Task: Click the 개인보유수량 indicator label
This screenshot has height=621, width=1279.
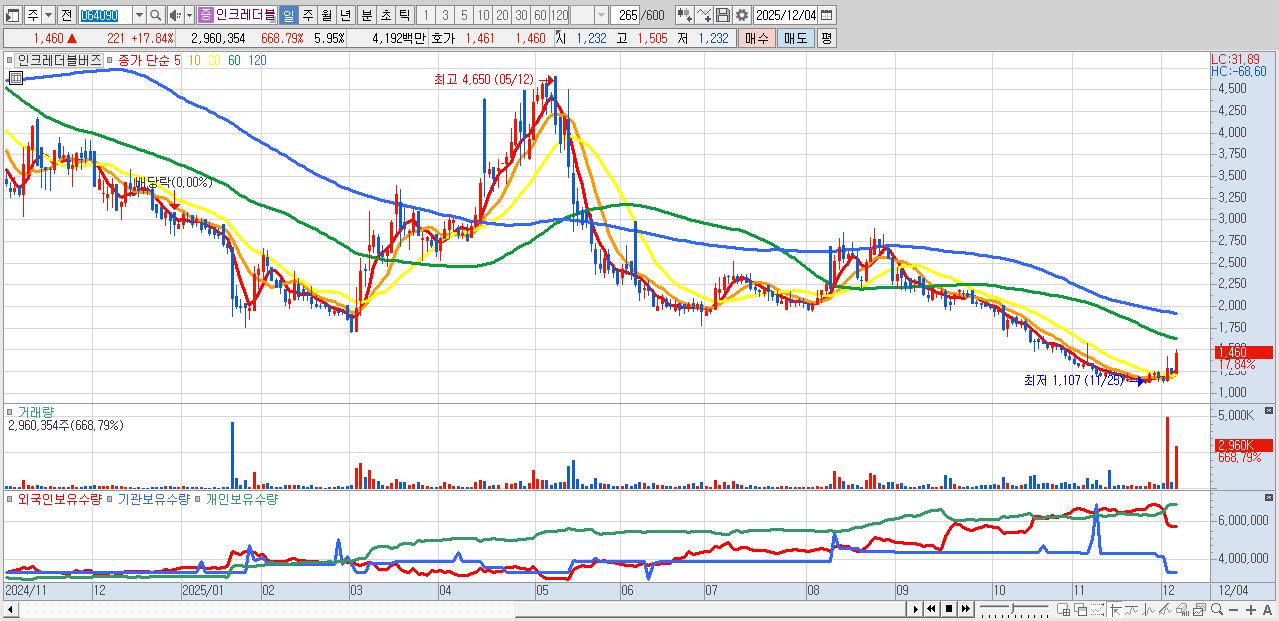Action: [x=241, y=498]
